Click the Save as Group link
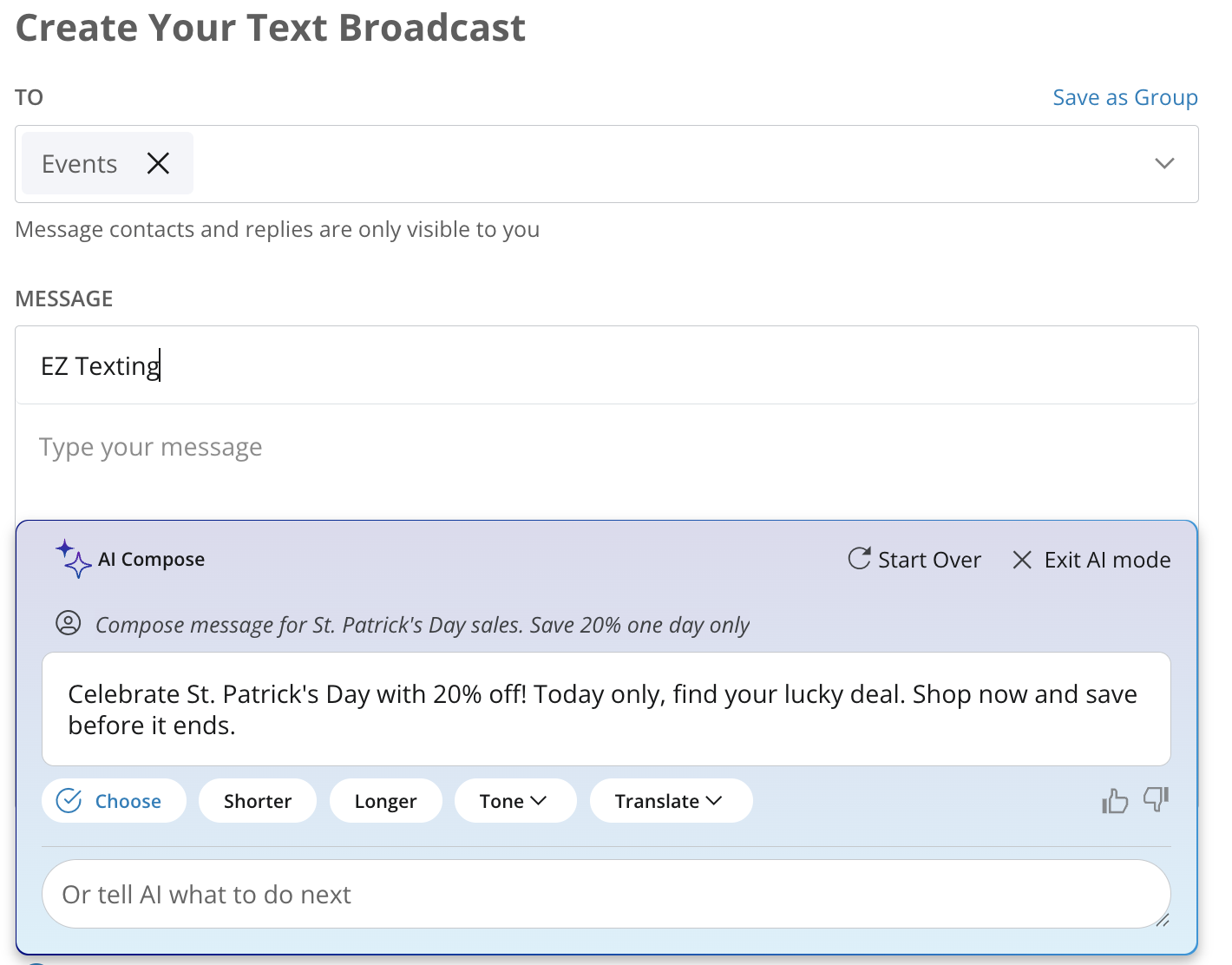Image resolution: width=1232 pixels, height=965 pixels. point(1125,97)
